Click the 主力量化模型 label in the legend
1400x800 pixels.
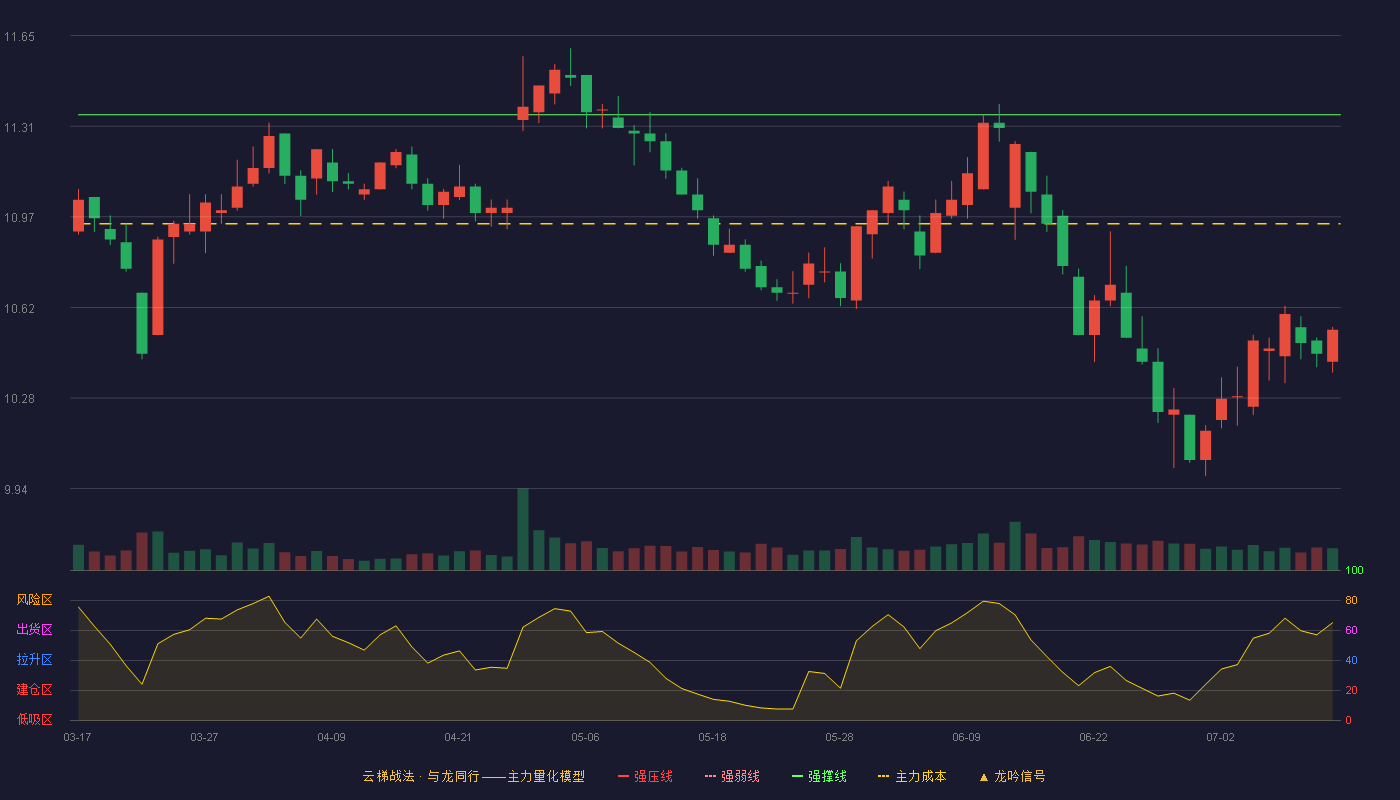[x=546, y=777]
